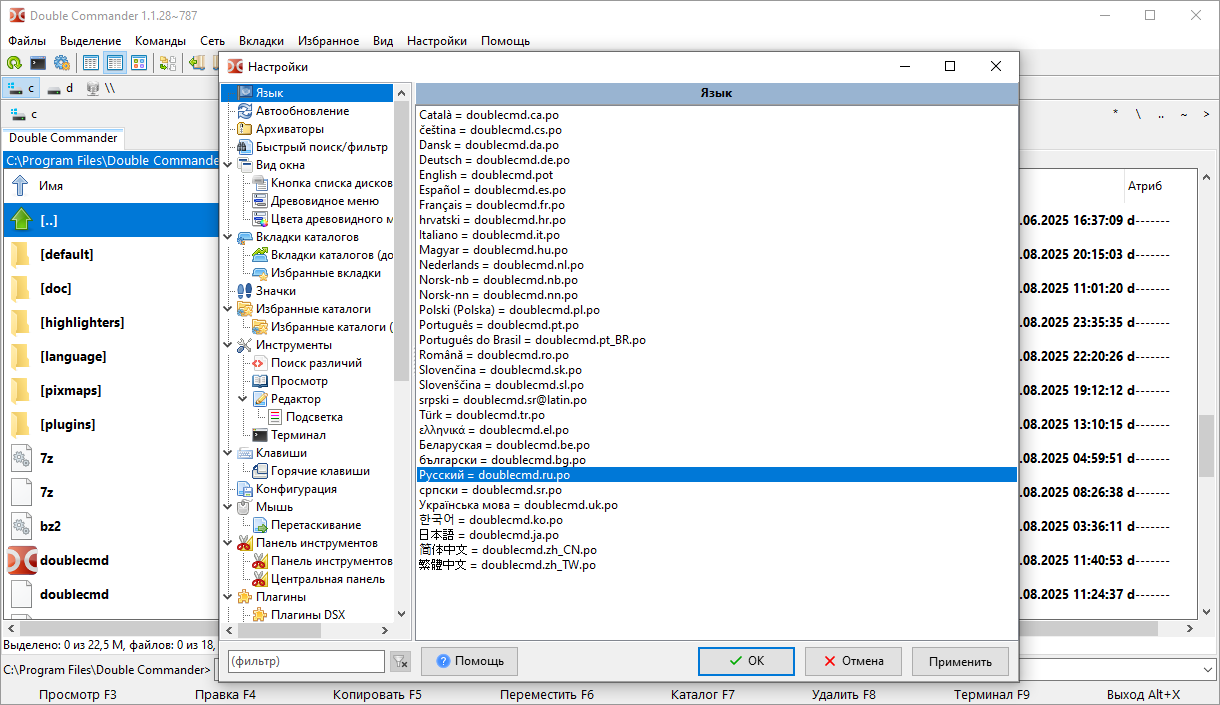
Task: Click the Применить button
Action: click(x=960, y=661)
